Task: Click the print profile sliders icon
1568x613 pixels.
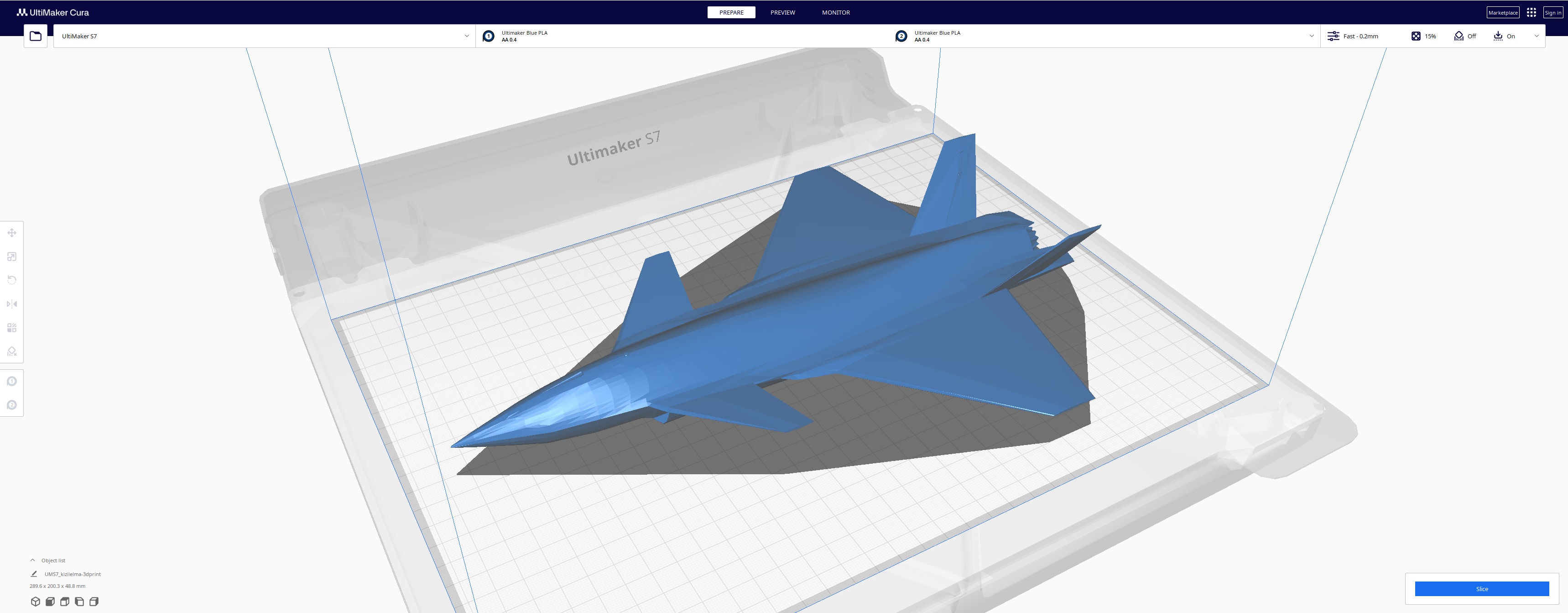Action: 1333,36
